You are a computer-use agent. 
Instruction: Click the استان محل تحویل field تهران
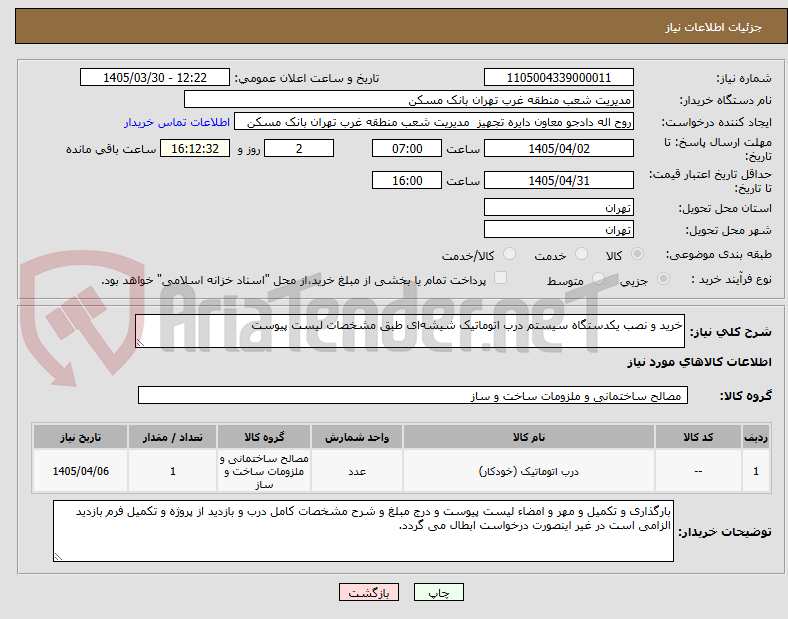[558, 207]
